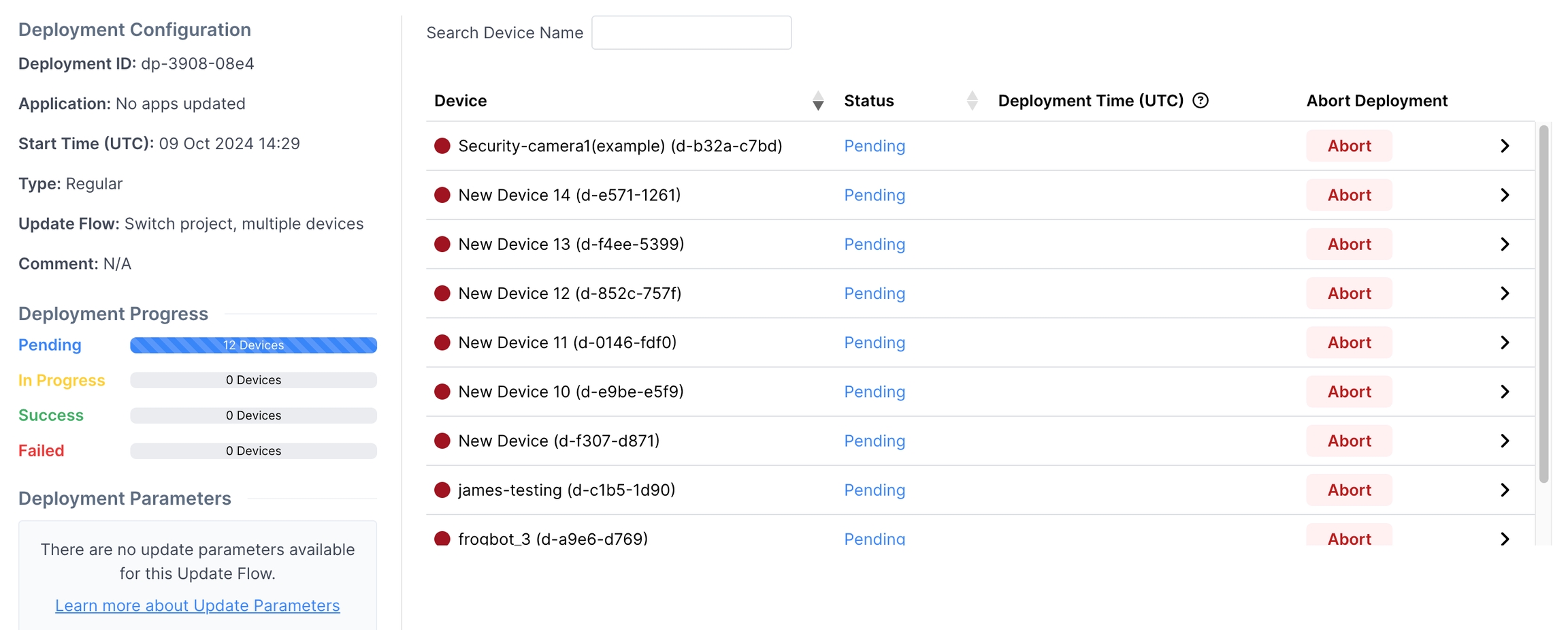Open Learn more about Update Parameters link
The height and width of the screenshot is (630, 1568).
(197, 605)
